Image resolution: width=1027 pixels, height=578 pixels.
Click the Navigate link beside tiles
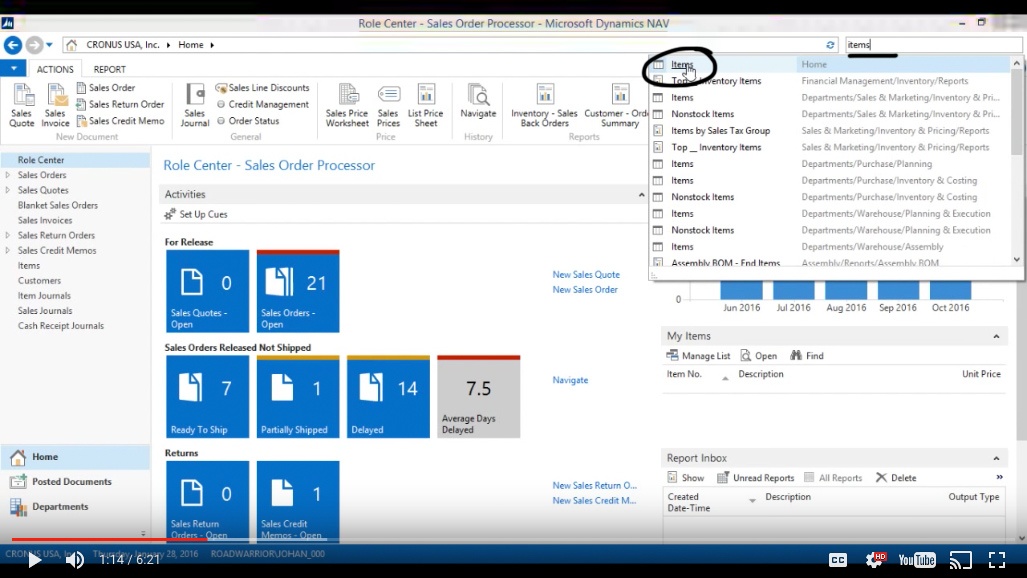pyautogui.click(x=570, y=380)
